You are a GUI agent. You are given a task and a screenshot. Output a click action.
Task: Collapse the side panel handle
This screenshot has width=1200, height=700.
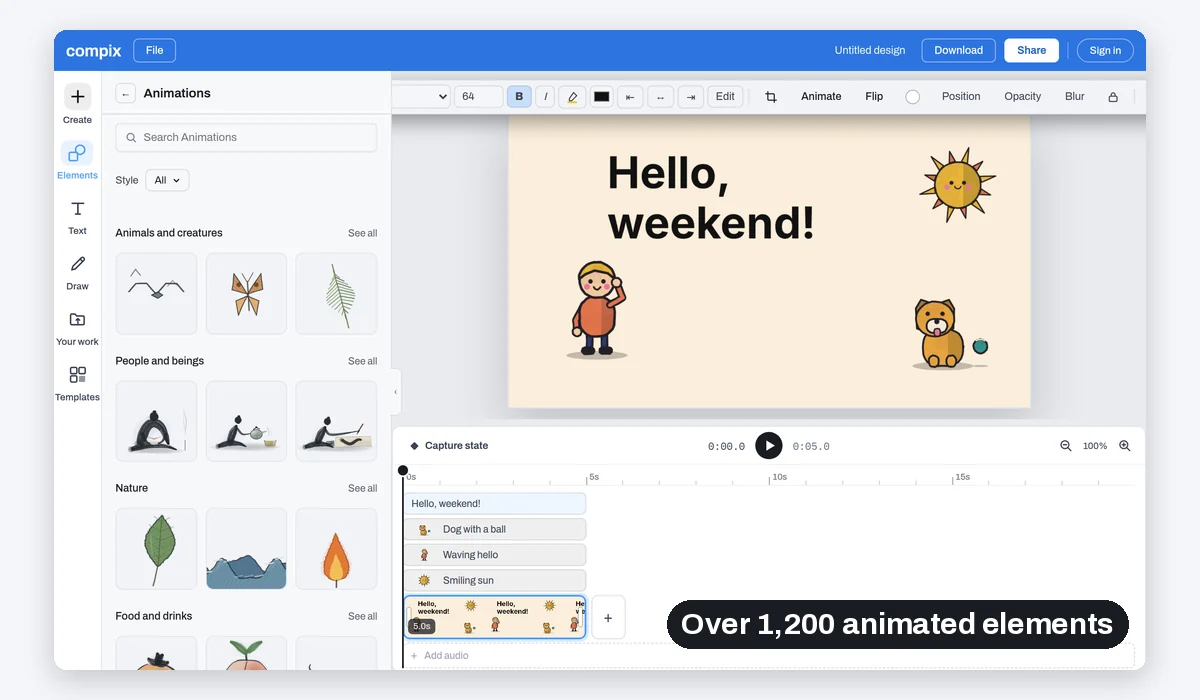(396, 392)
